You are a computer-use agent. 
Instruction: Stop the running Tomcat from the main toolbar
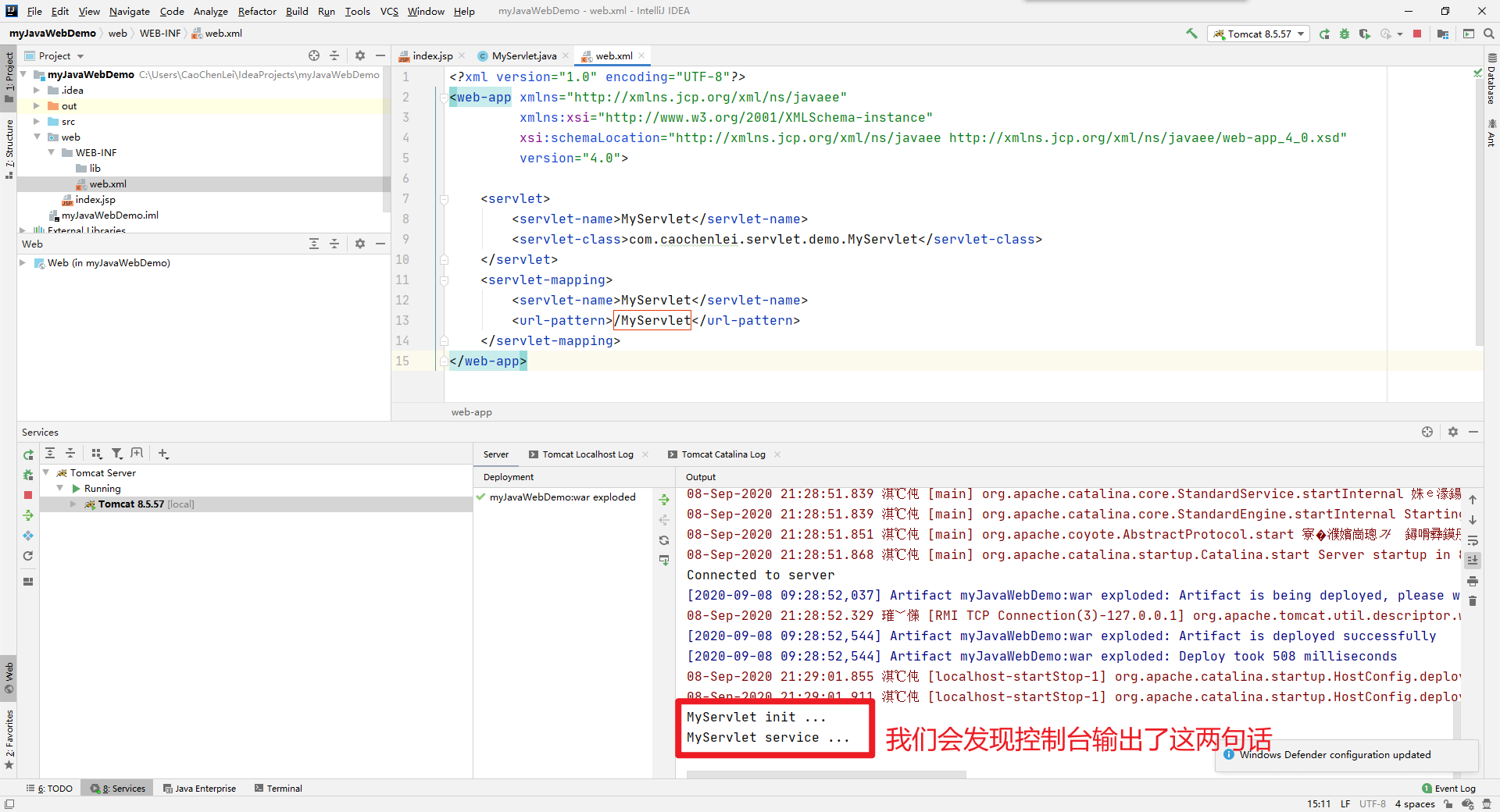[x=1417, y=34]
